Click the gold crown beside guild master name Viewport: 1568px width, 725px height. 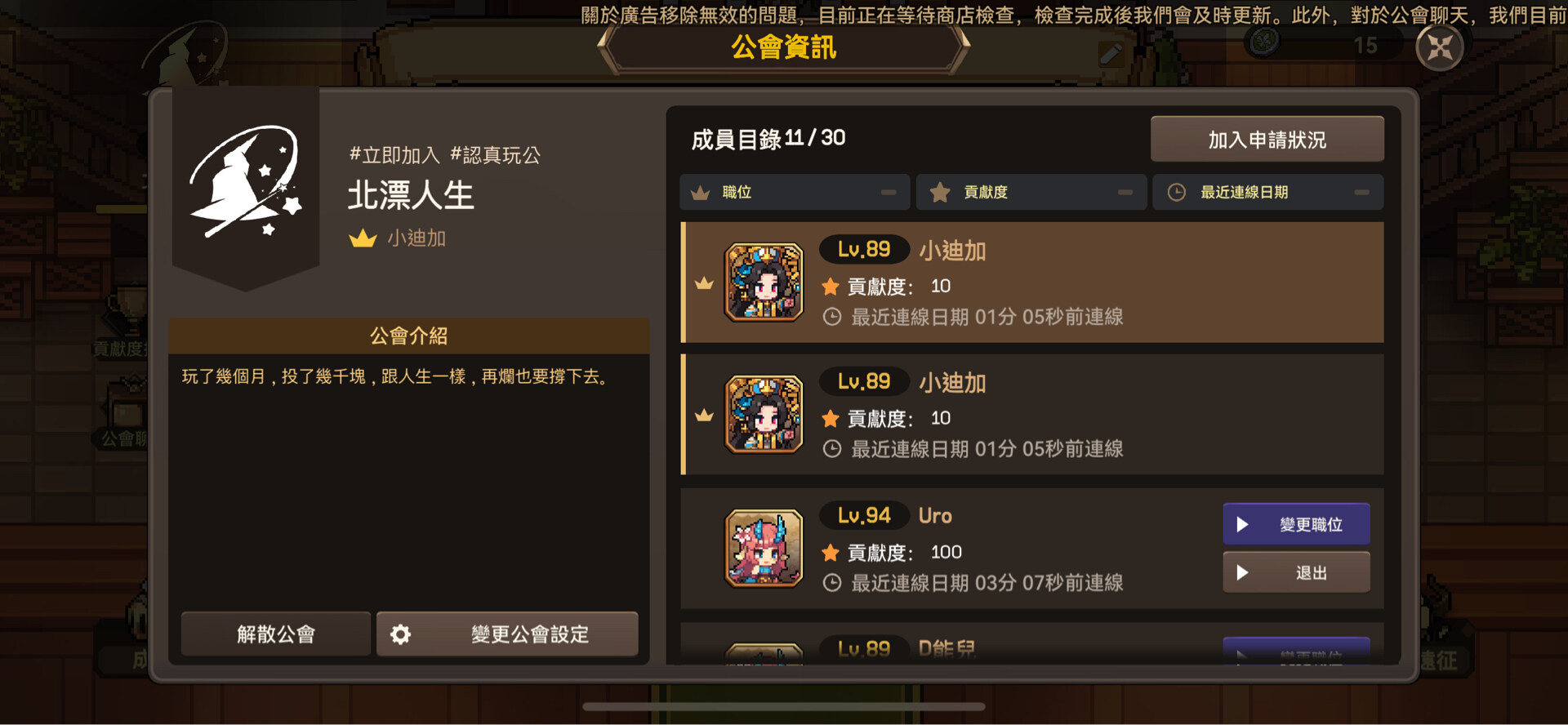pyautogui.click(x=363, y=238)
